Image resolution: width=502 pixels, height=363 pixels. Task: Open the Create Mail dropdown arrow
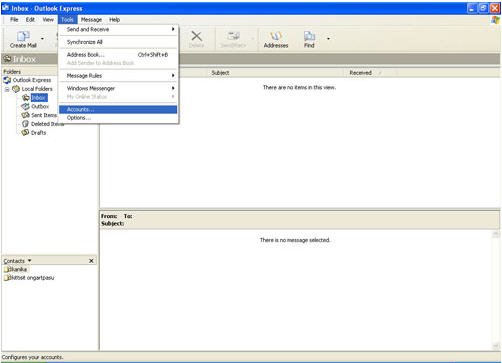click(x=42, y=39)
